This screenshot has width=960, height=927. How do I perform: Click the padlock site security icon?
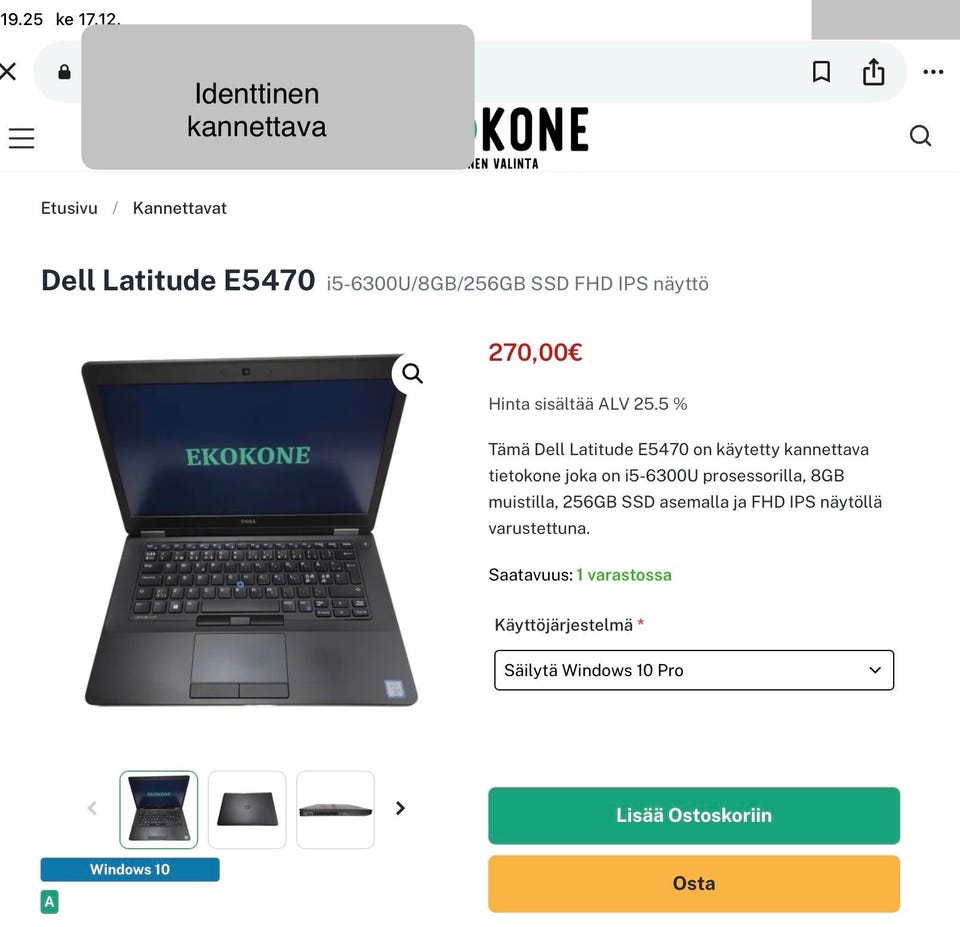[64, 72]
